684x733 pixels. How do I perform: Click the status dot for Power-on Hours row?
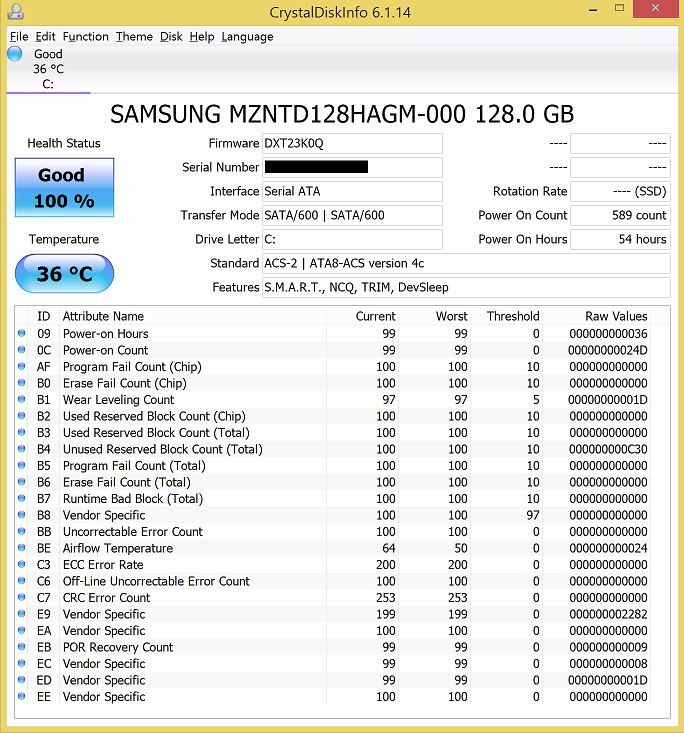click(x=22, y=333)
